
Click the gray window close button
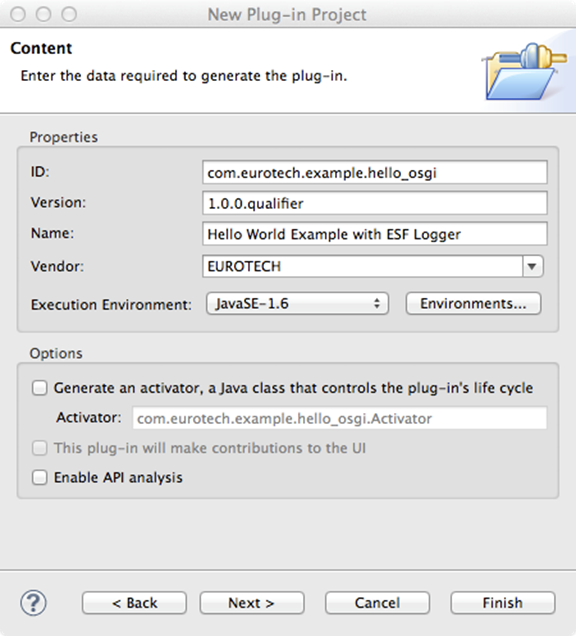point(18,14)
